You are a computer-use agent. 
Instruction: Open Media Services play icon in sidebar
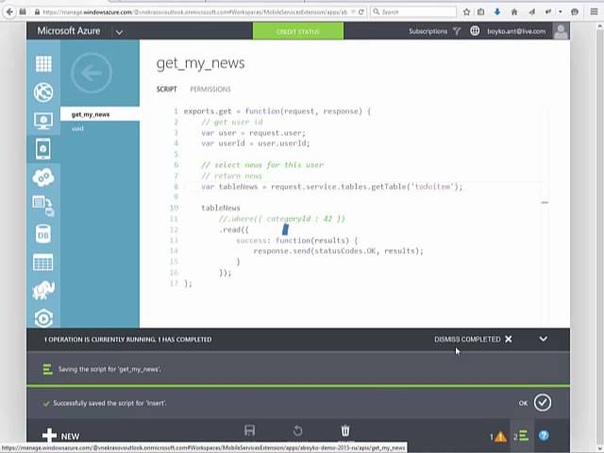(x=44, y=318)
